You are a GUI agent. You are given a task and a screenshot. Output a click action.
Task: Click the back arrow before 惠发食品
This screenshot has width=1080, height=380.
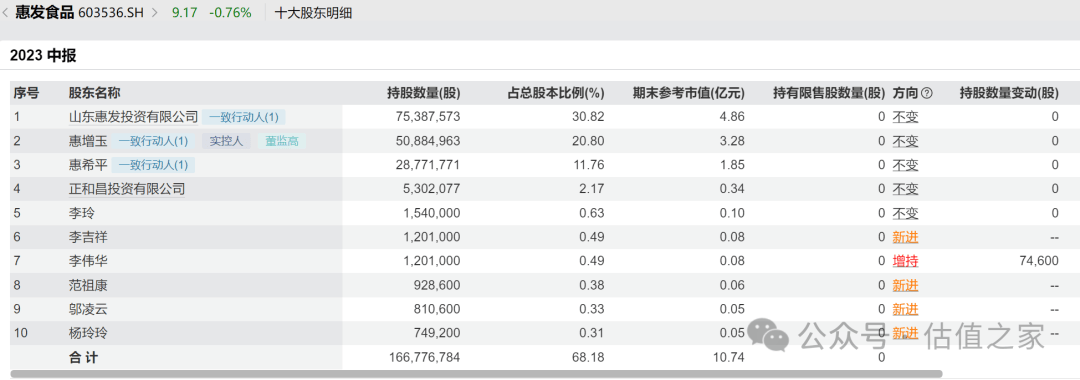pos(7,13)
